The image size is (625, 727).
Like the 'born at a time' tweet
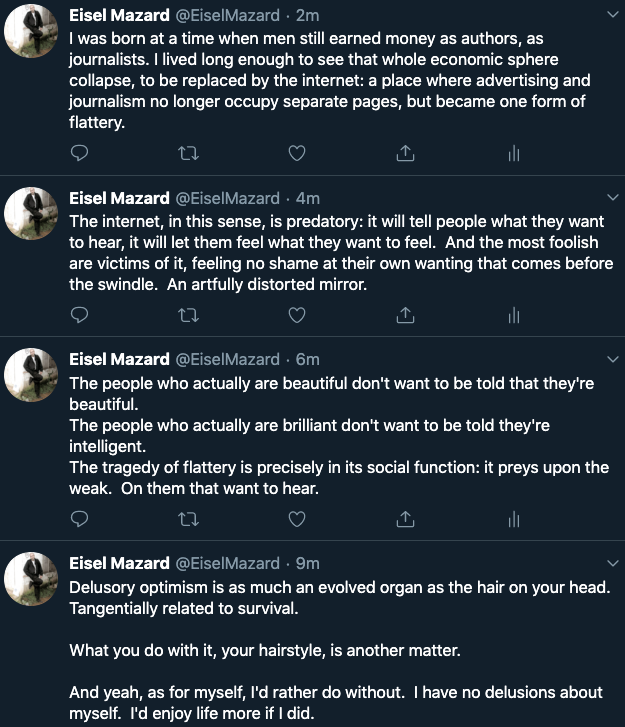tap(296, 153)
